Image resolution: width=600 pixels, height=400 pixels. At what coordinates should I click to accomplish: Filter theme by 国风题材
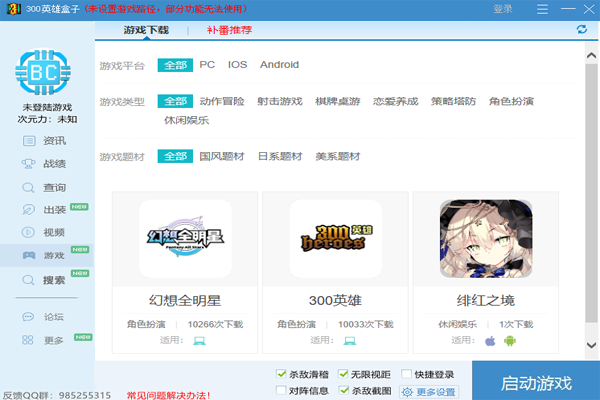tap(222, 156)
